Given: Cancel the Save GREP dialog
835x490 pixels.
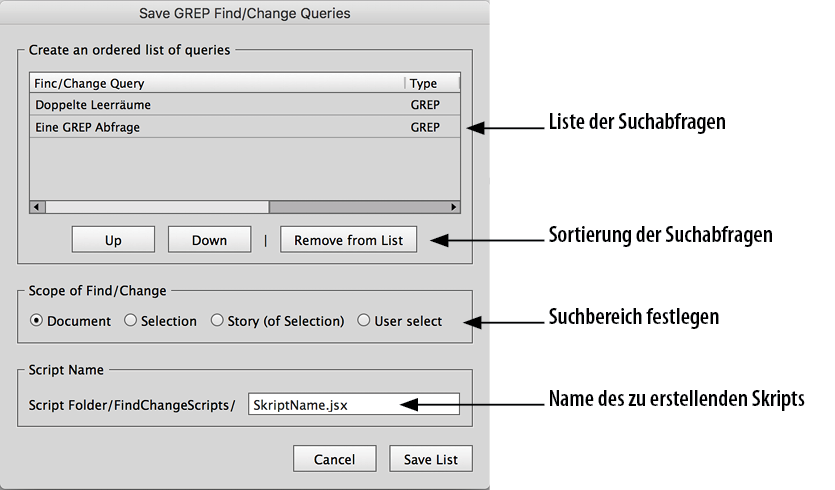Looking at the screenshot, I should tap(334, 459).
